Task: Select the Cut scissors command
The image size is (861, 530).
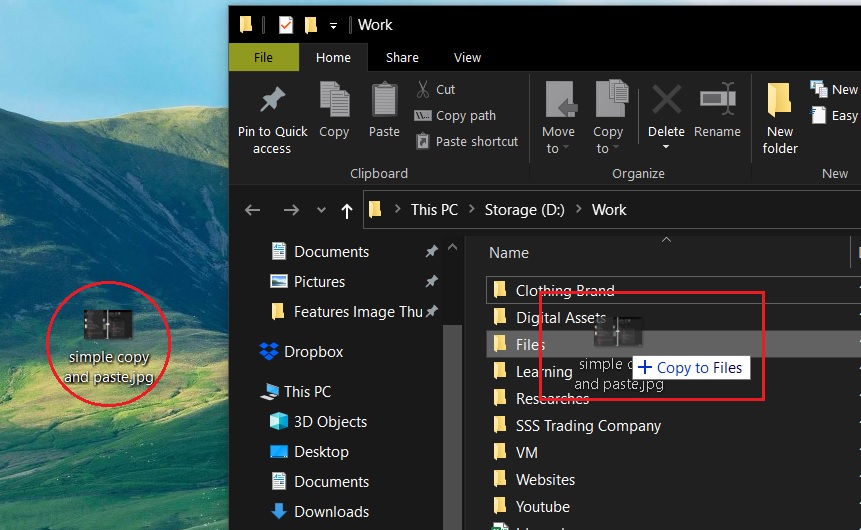Action: point(435,89)
